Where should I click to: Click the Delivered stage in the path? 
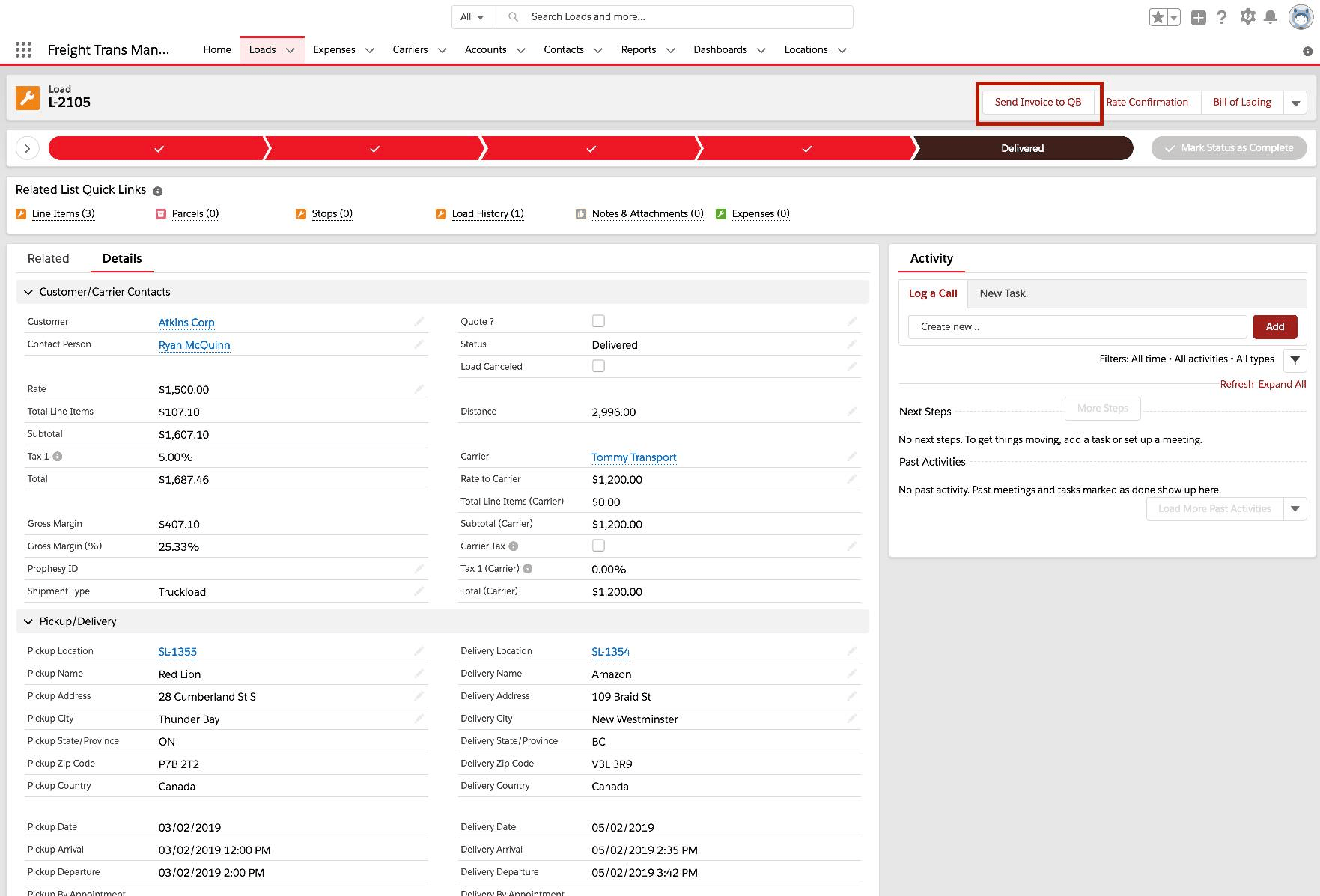(1022, 148)
